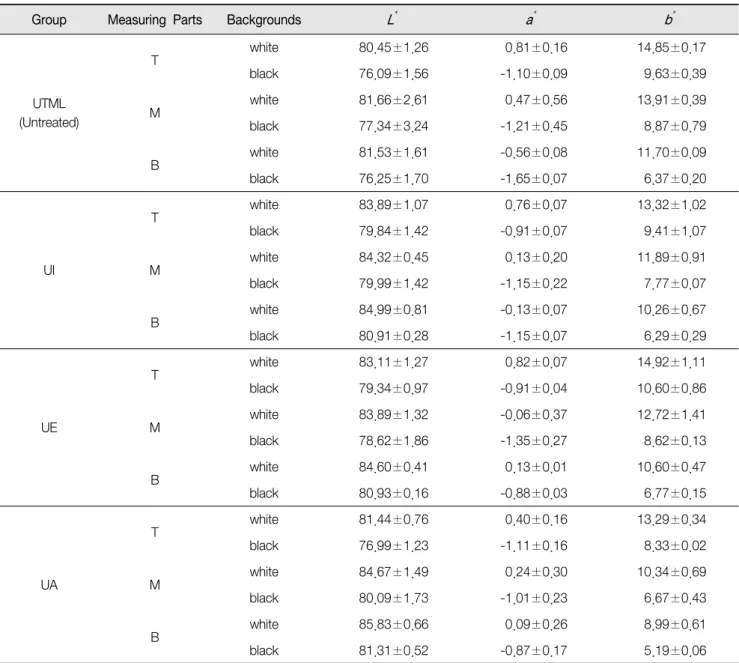Select measuring part B in UA group
The image size is (739, 663).
pyautogui.click(x=155, y=638)
